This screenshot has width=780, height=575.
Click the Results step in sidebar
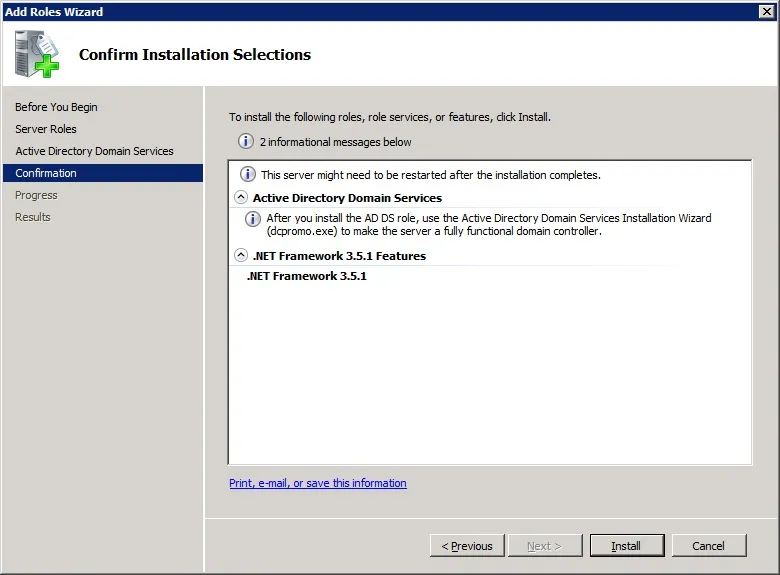click(x=33, y=217)
